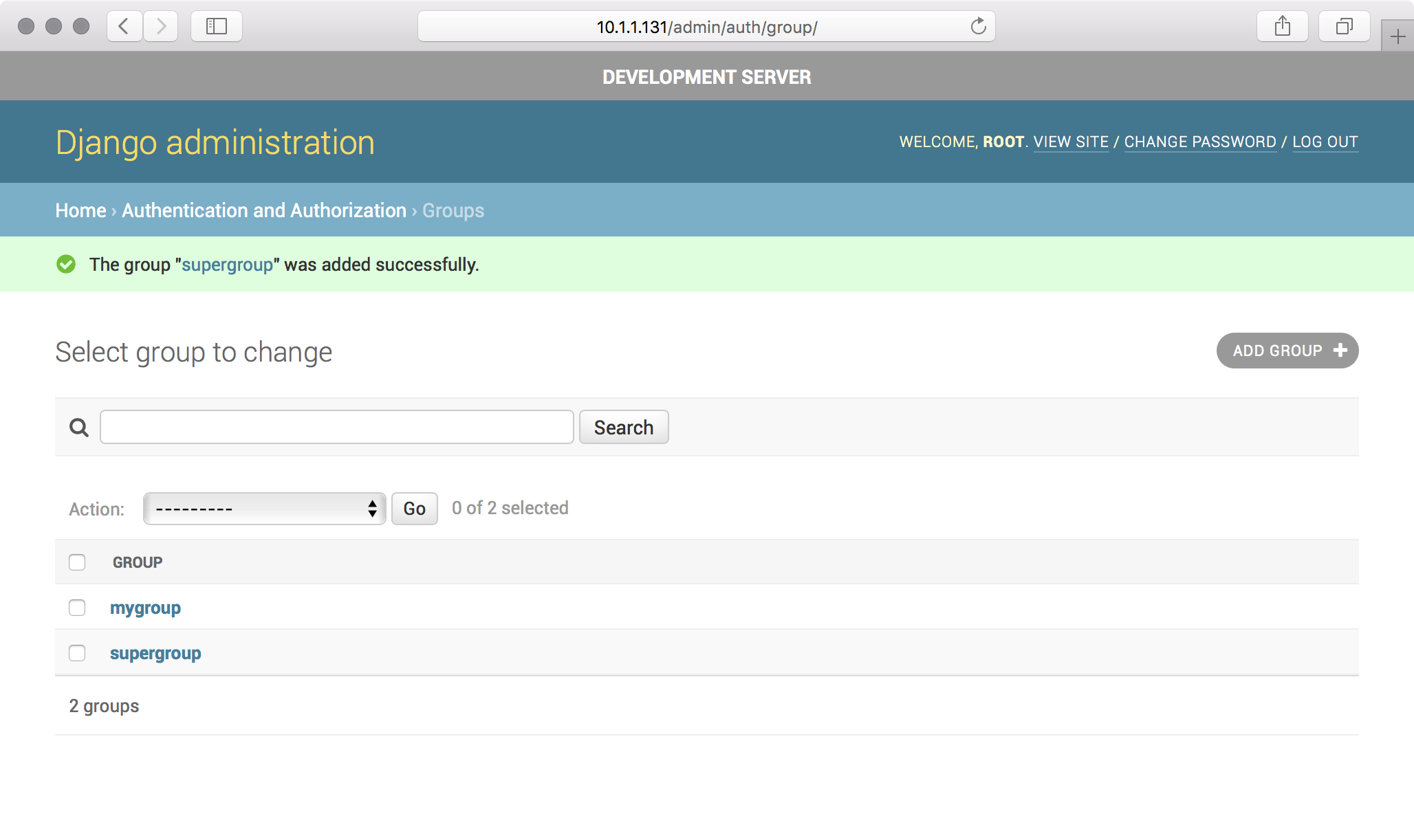
Task: Click the Go action button
Action: [x=414, y=509]
